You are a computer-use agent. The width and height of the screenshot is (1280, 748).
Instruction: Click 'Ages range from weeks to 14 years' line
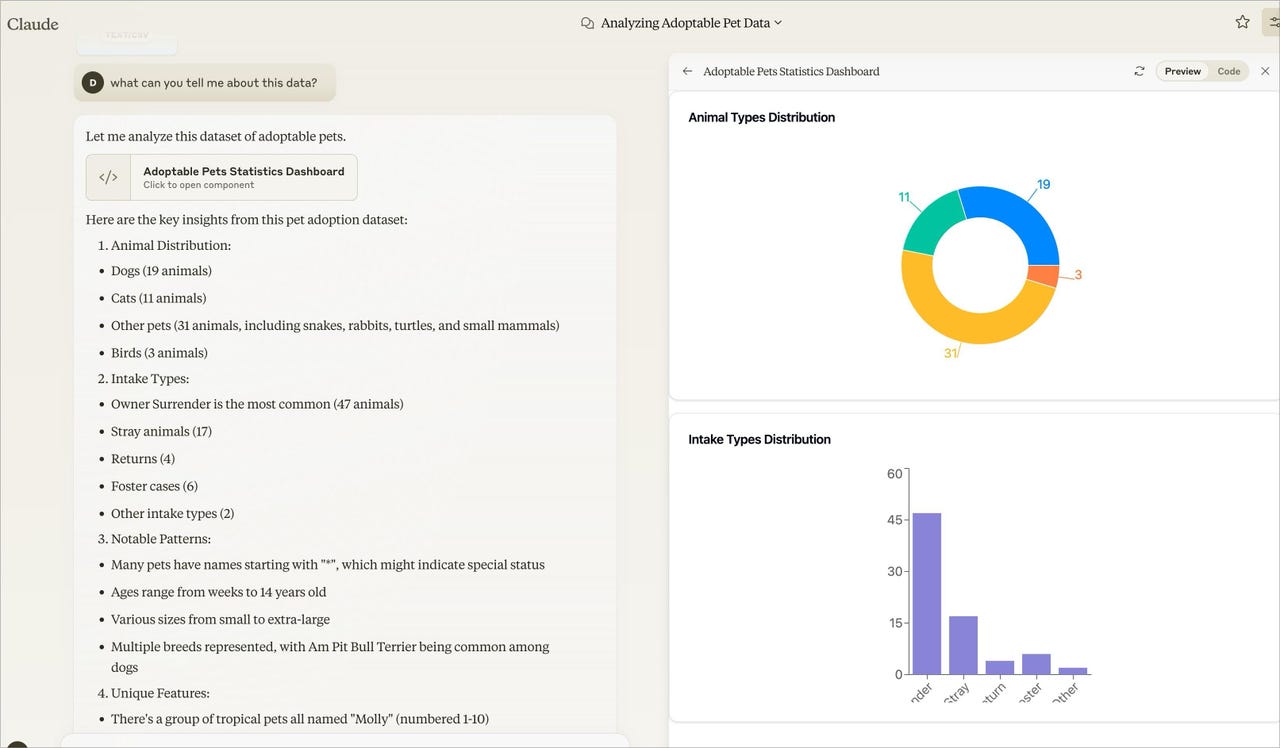tap(218, 592)
